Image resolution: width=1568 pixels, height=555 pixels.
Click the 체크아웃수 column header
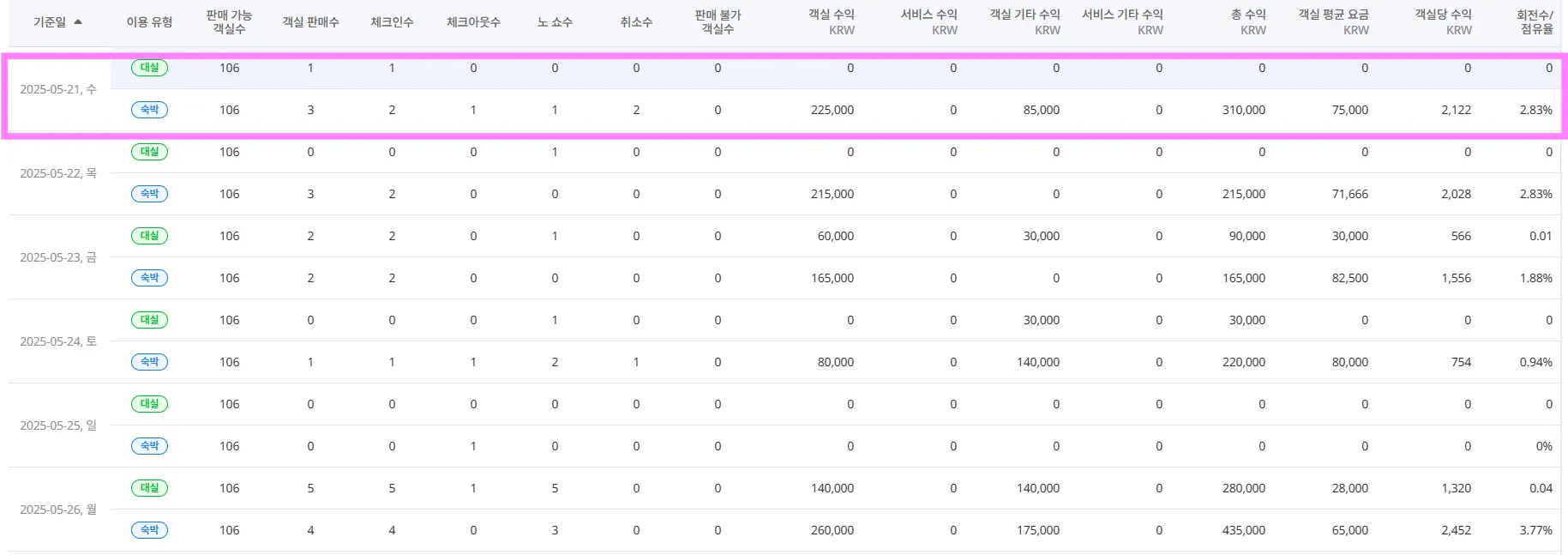(473, 22)
